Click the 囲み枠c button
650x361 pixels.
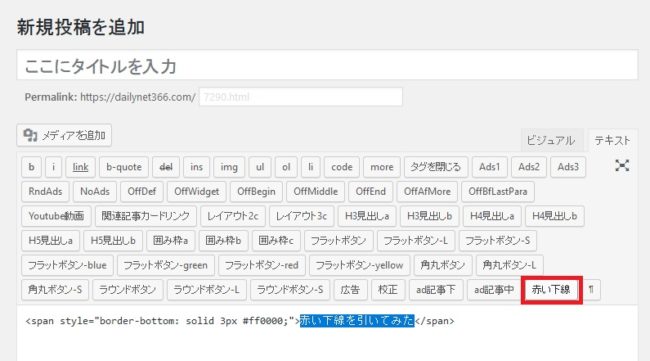tap(276, 240)
